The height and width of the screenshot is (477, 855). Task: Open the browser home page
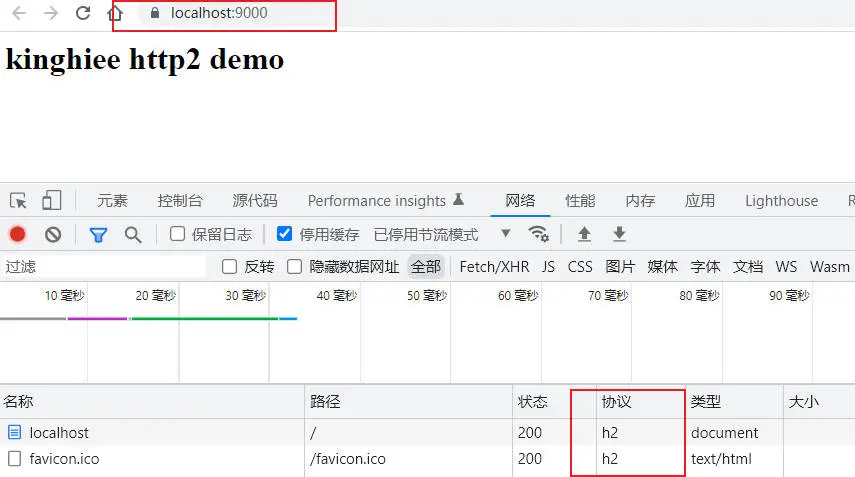(x=115, y=13)
